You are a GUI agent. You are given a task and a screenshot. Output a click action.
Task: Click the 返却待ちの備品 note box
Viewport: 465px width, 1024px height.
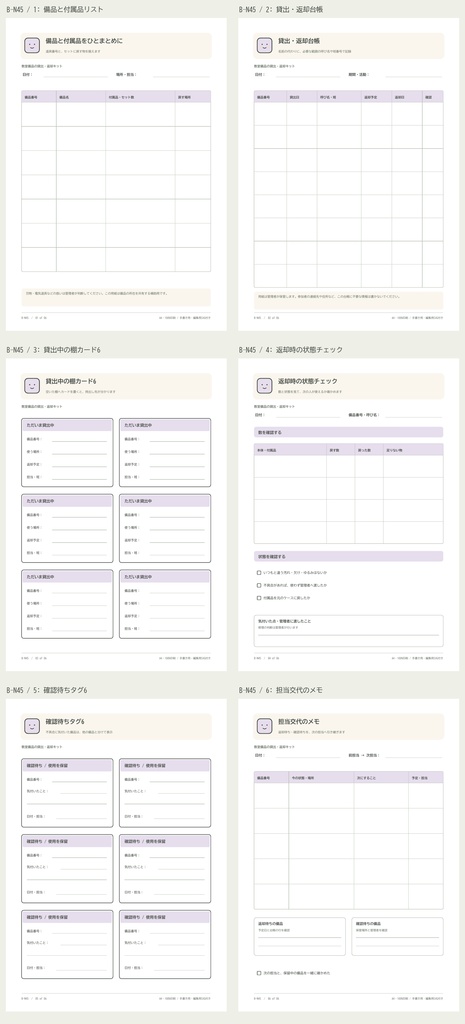(x=300, y=936)
